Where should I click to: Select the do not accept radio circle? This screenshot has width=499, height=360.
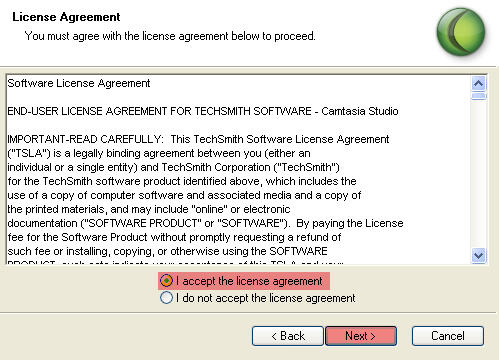pyautogui.click(x=166, y=298)
